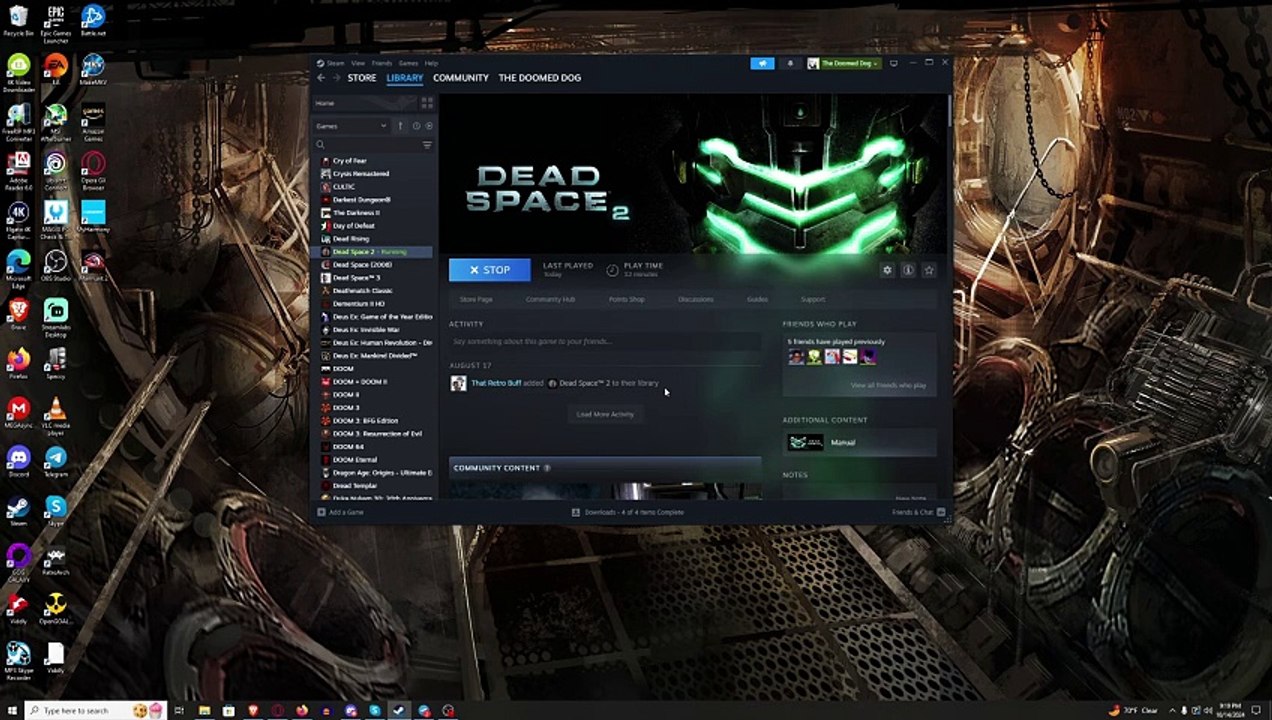Screen dimensions: 1272x720
Task: Click Load More Activity button
Action: click(605, 414)
